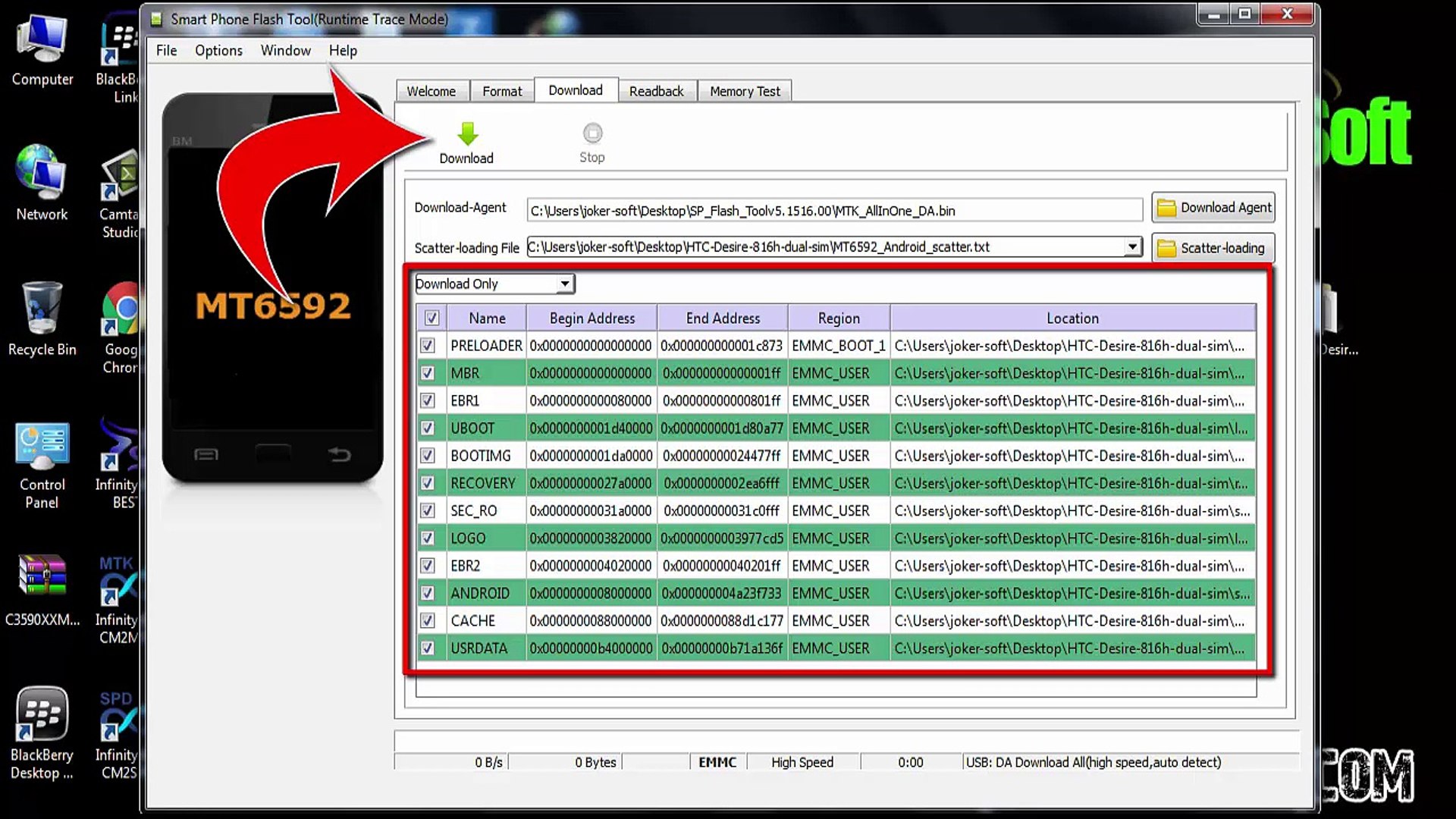Toggle the select-all header checkbox

(431, 318)
